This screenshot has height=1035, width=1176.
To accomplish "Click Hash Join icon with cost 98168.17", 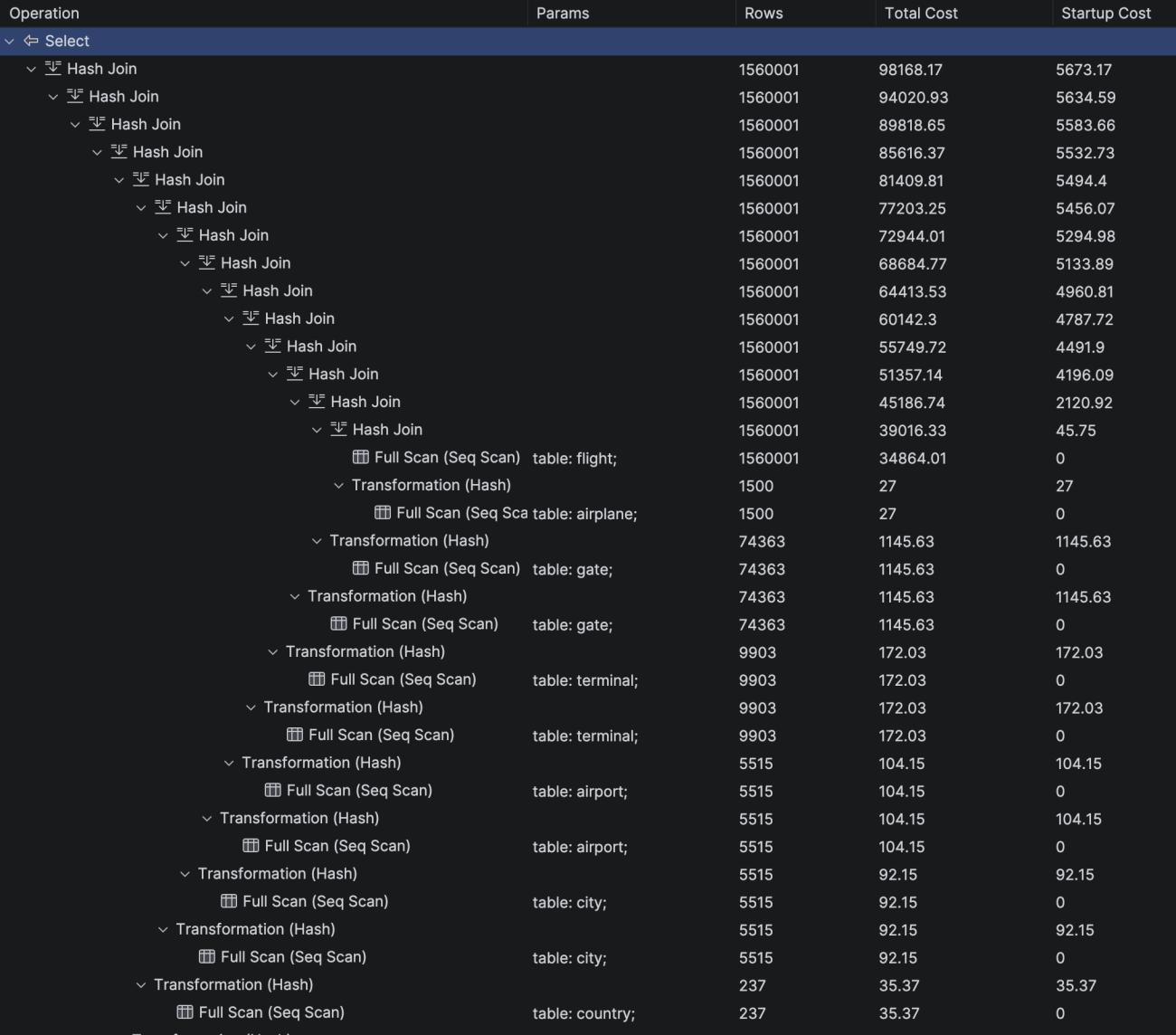I will coord(53,69).
